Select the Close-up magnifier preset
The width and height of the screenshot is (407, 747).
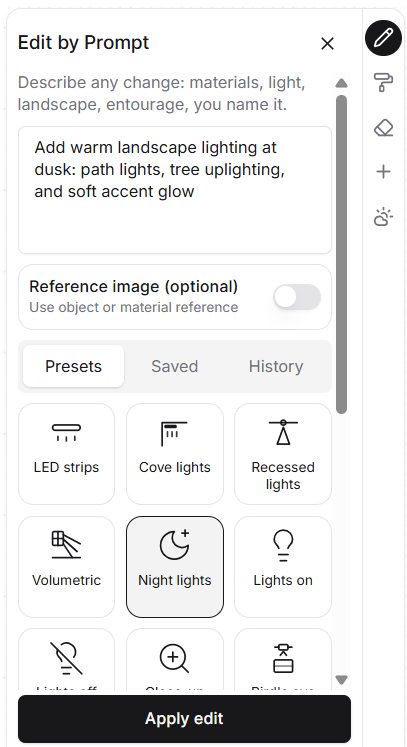(x=175, y=660)
